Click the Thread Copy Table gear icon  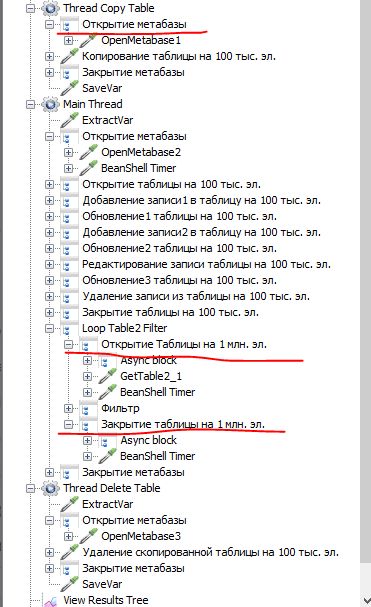click(50, 8)
